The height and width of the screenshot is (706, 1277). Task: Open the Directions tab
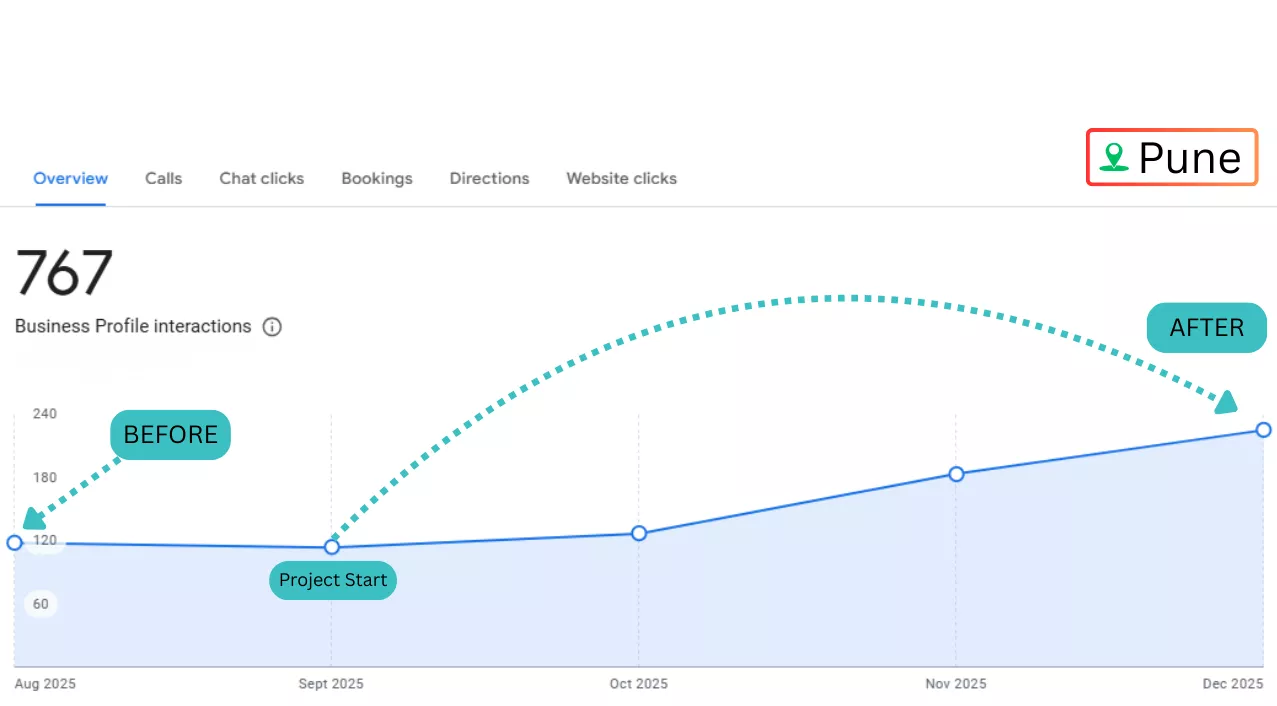[x=489, y=179]
